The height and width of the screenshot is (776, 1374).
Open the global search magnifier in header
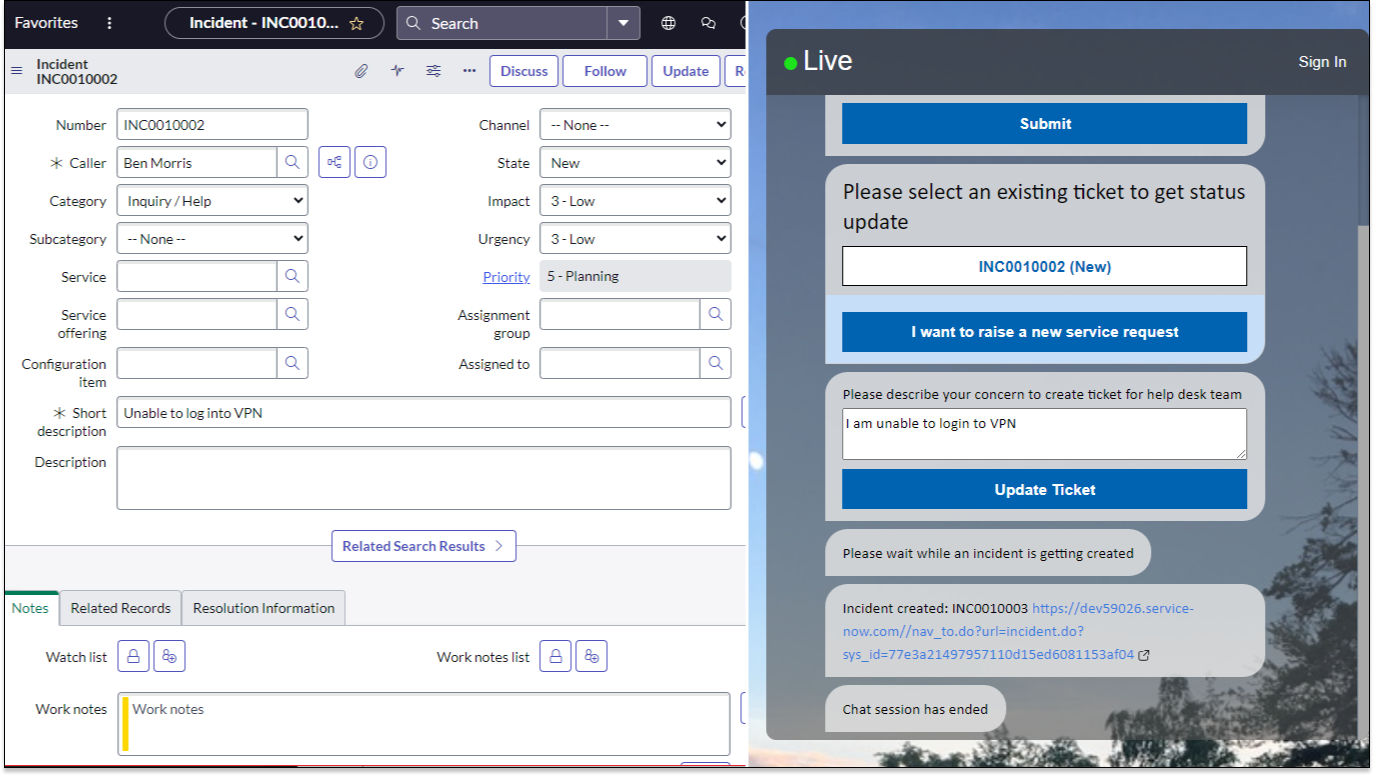coord(412,22)
